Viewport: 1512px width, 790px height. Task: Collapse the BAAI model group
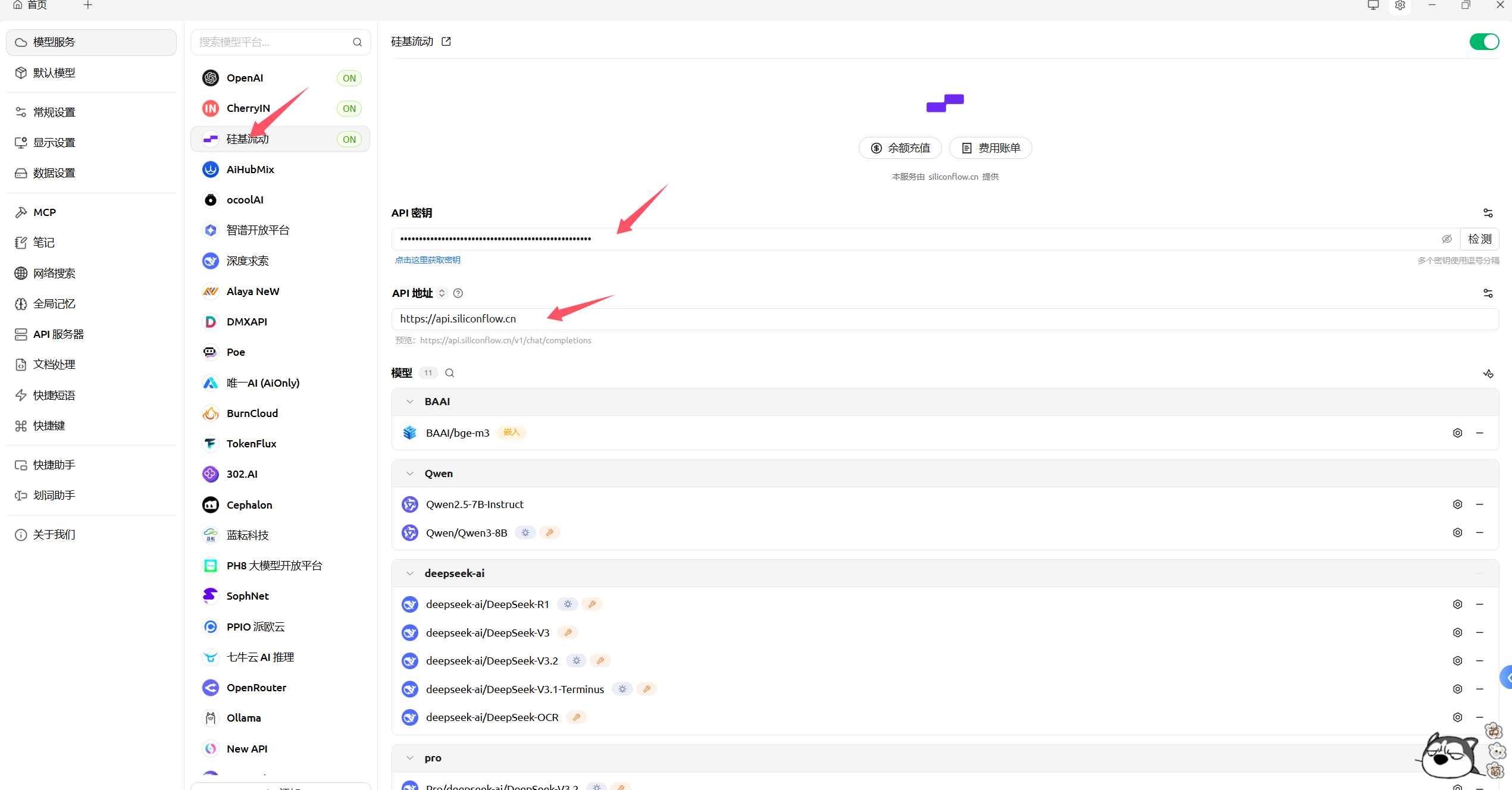click(x=410, y=402)
